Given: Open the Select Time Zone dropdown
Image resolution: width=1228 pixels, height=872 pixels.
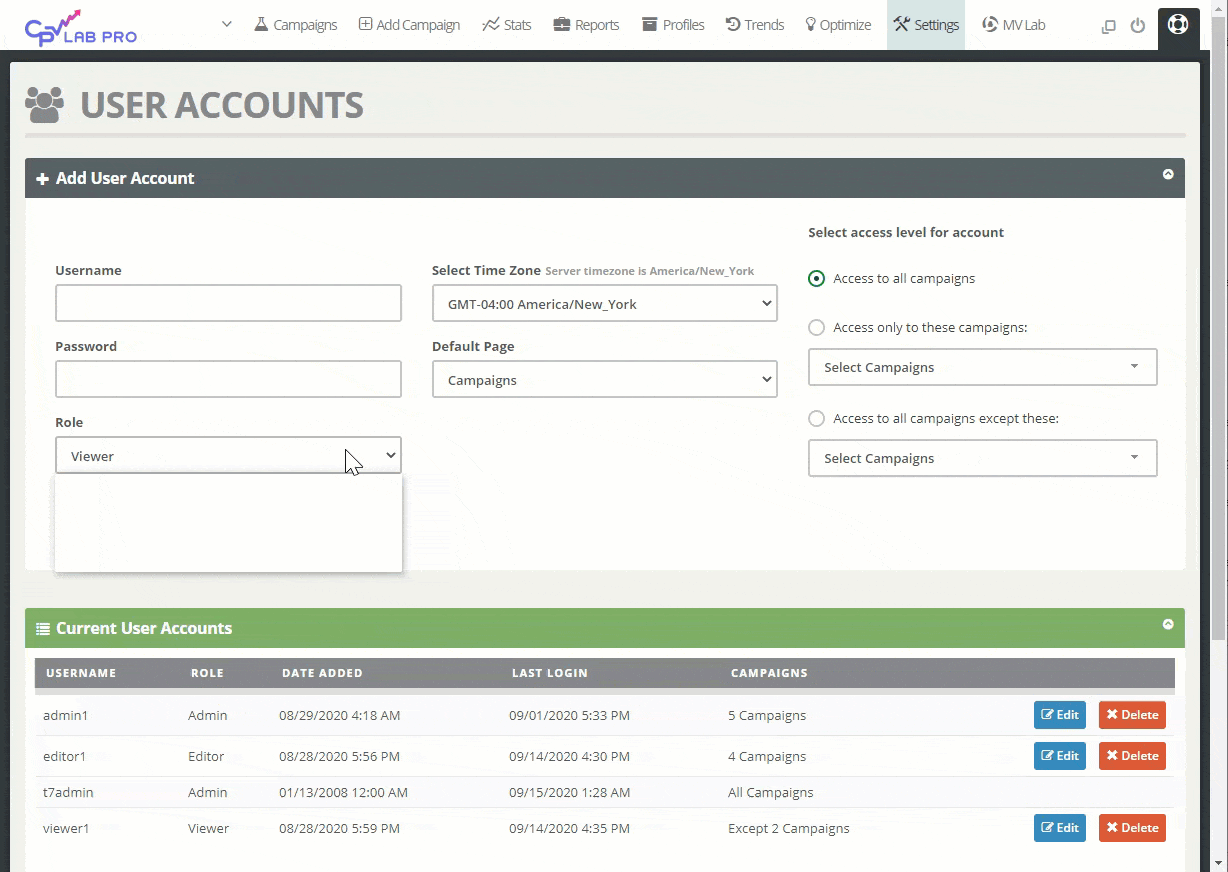Looking at the screenshot, I should [x=604, y=304].
